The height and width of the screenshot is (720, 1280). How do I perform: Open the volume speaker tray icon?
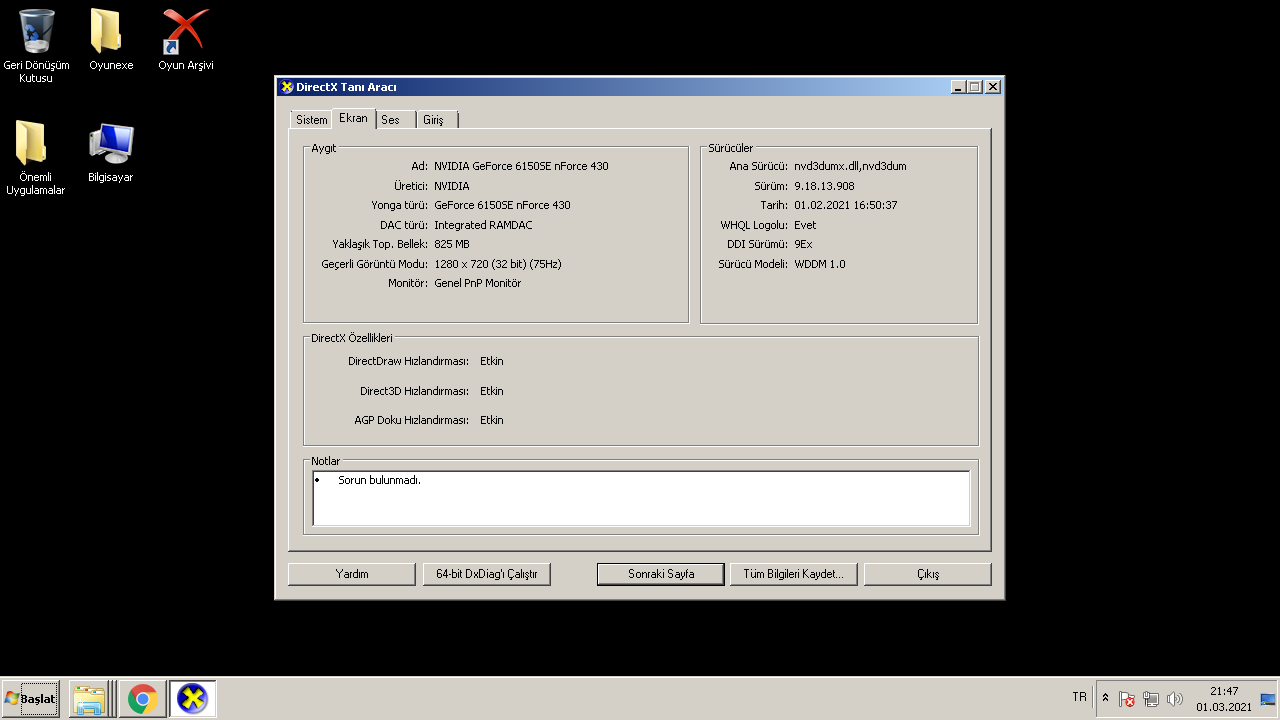coord(1175,699)
